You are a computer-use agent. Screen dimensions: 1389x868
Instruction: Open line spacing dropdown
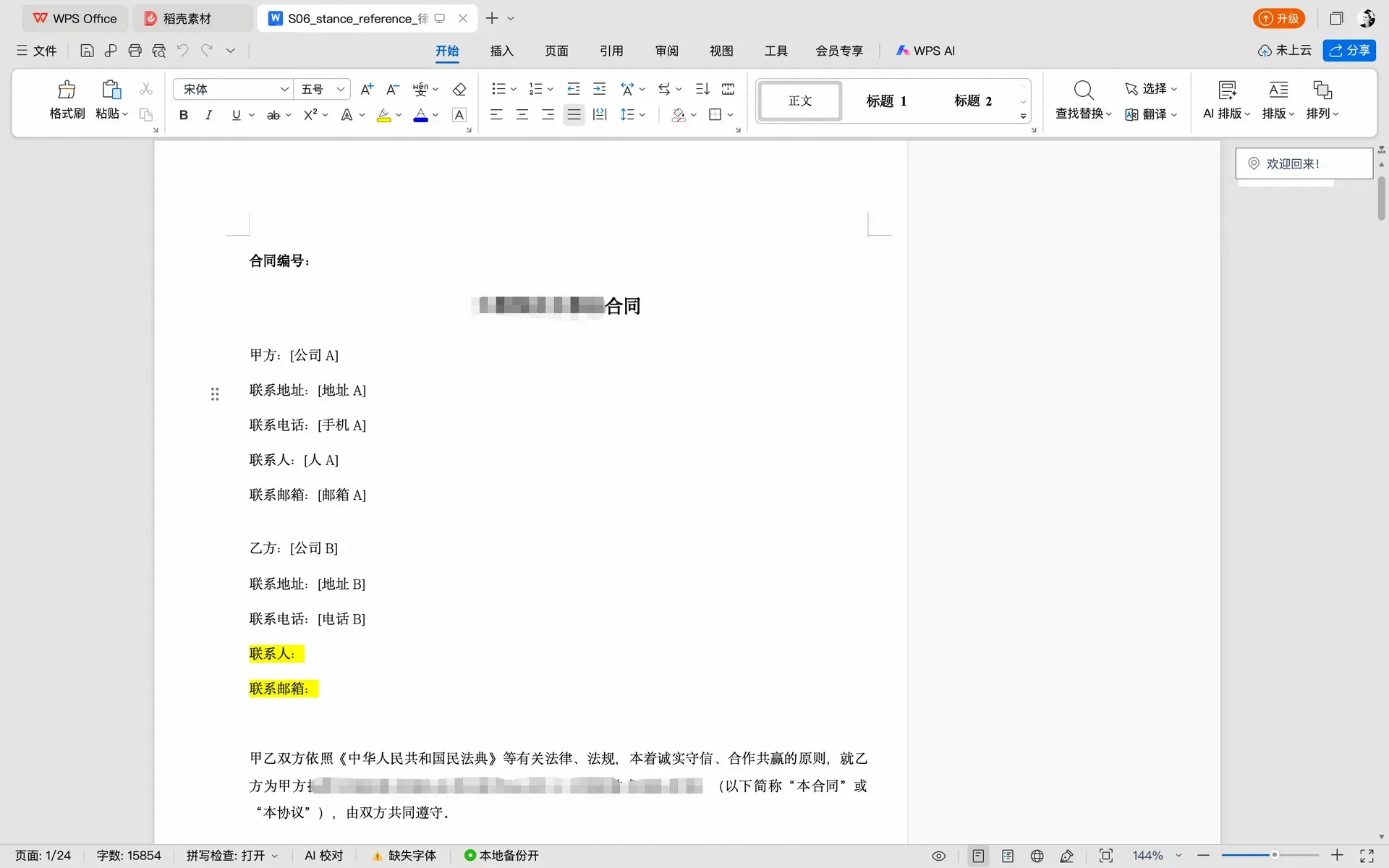[x=642, y=115]
